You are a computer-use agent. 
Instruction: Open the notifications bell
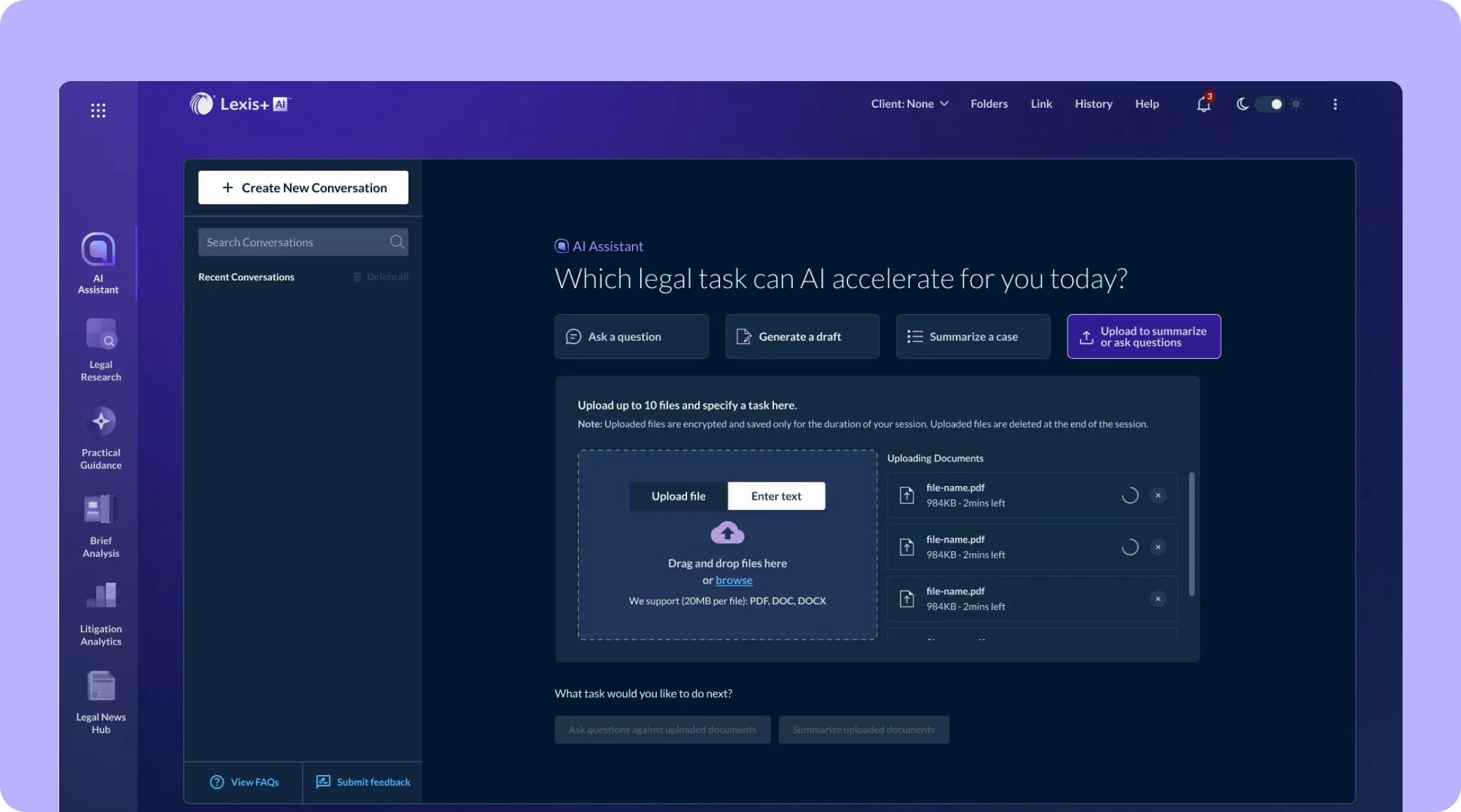[1203, 104]
